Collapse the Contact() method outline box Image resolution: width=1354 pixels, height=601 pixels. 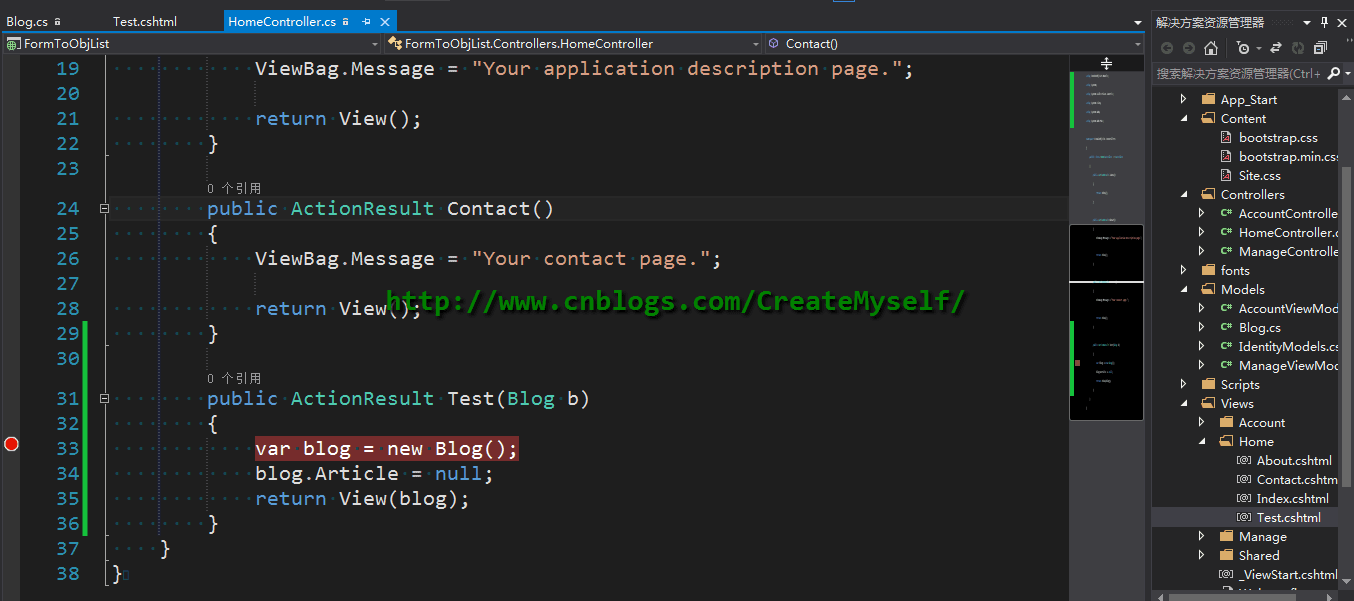104,209
